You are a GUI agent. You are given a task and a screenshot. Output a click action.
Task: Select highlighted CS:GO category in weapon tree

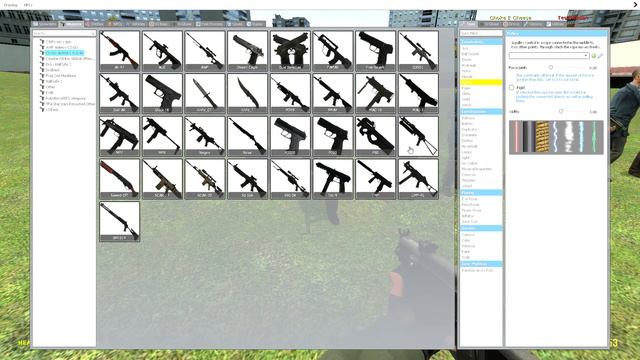64,53
